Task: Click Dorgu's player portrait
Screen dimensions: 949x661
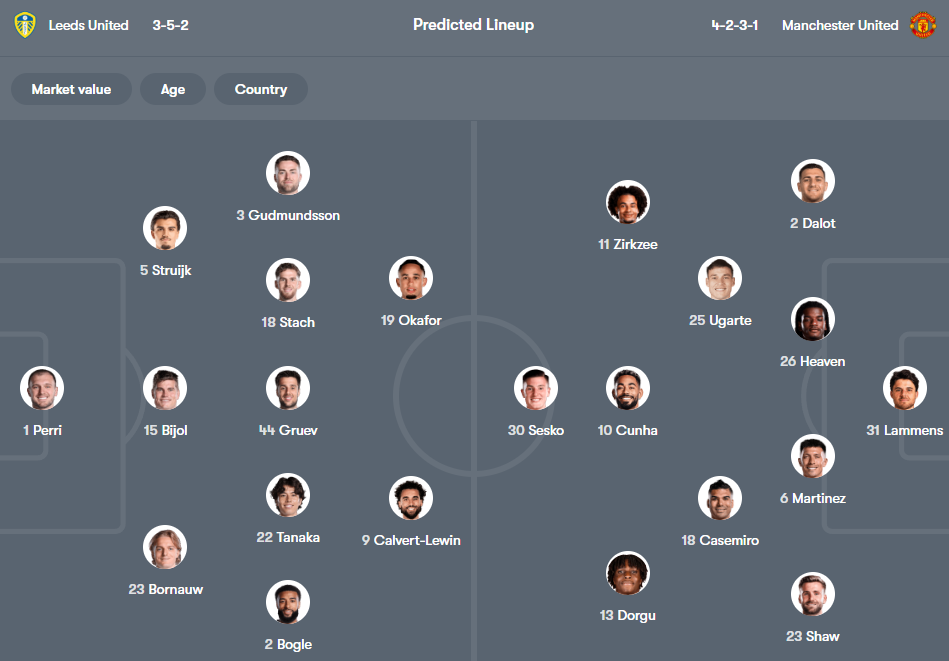Action: [627, 572]
